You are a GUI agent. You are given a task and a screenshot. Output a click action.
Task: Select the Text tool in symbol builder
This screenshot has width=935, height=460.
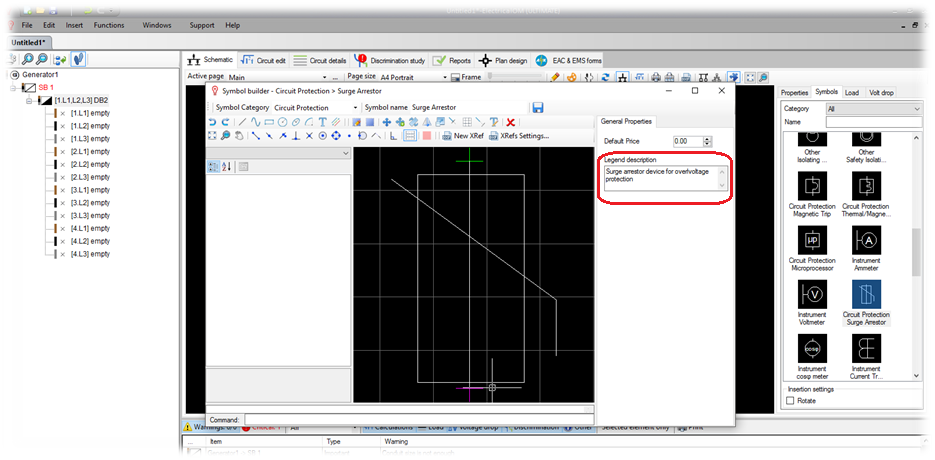[323, 122]
